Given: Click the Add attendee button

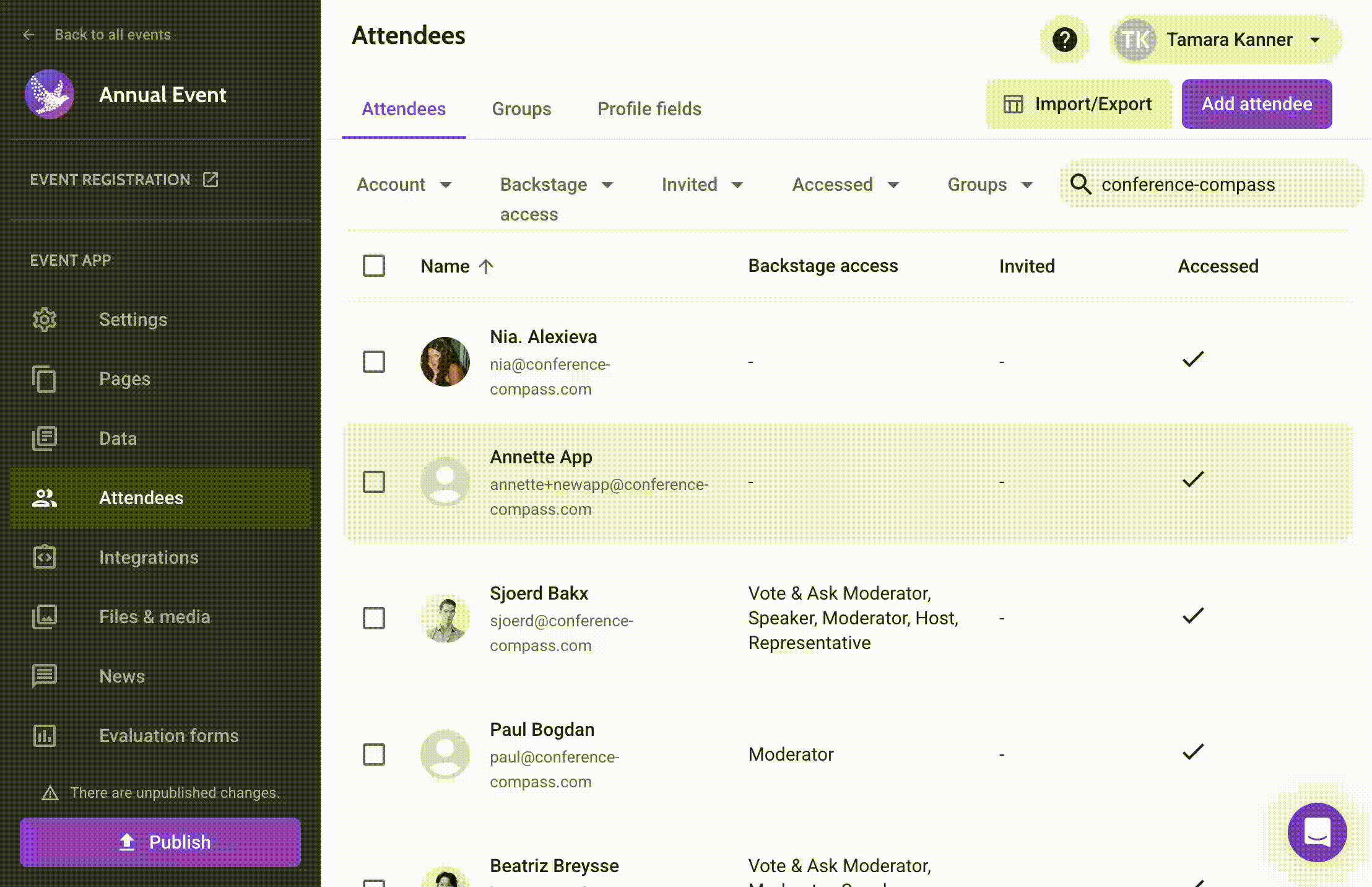Looking at the screenshot, I should coord(1256,104).
